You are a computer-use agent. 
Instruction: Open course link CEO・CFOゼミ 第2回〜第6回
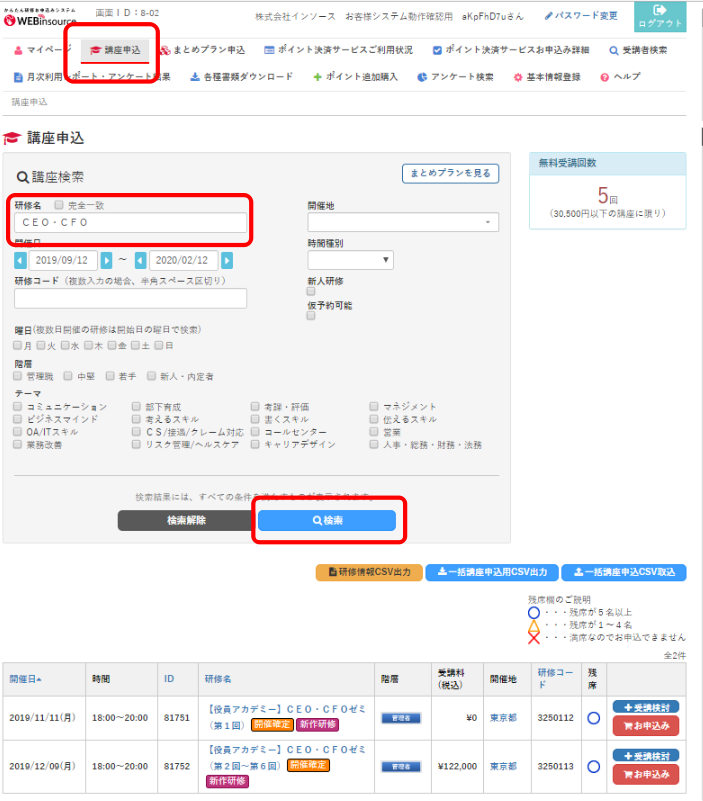point(286,757)
